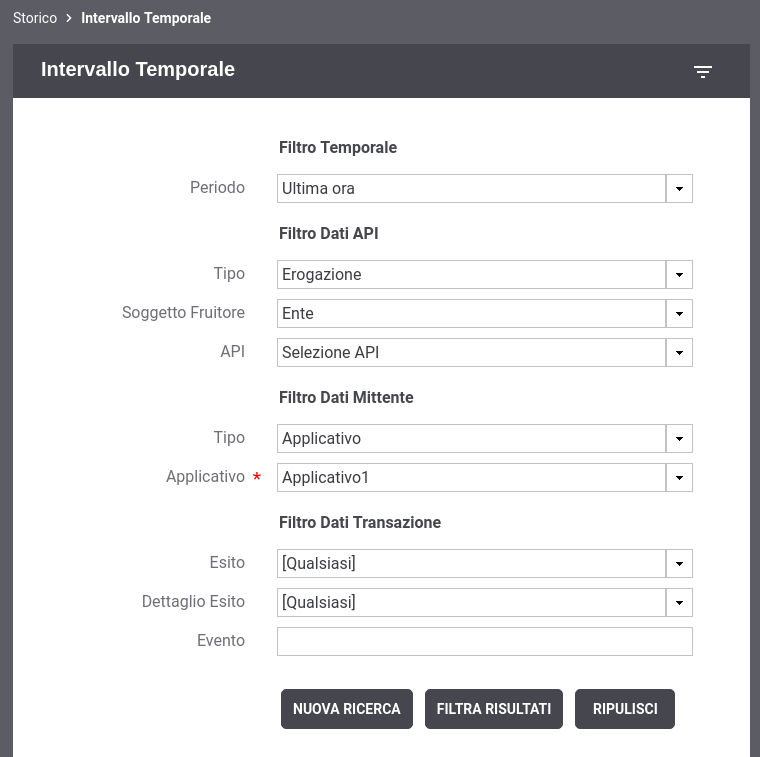Screen dimensions: 760x757
Task: Click the NUOVA RICERCA button
Action: click(x=347, y=709)
